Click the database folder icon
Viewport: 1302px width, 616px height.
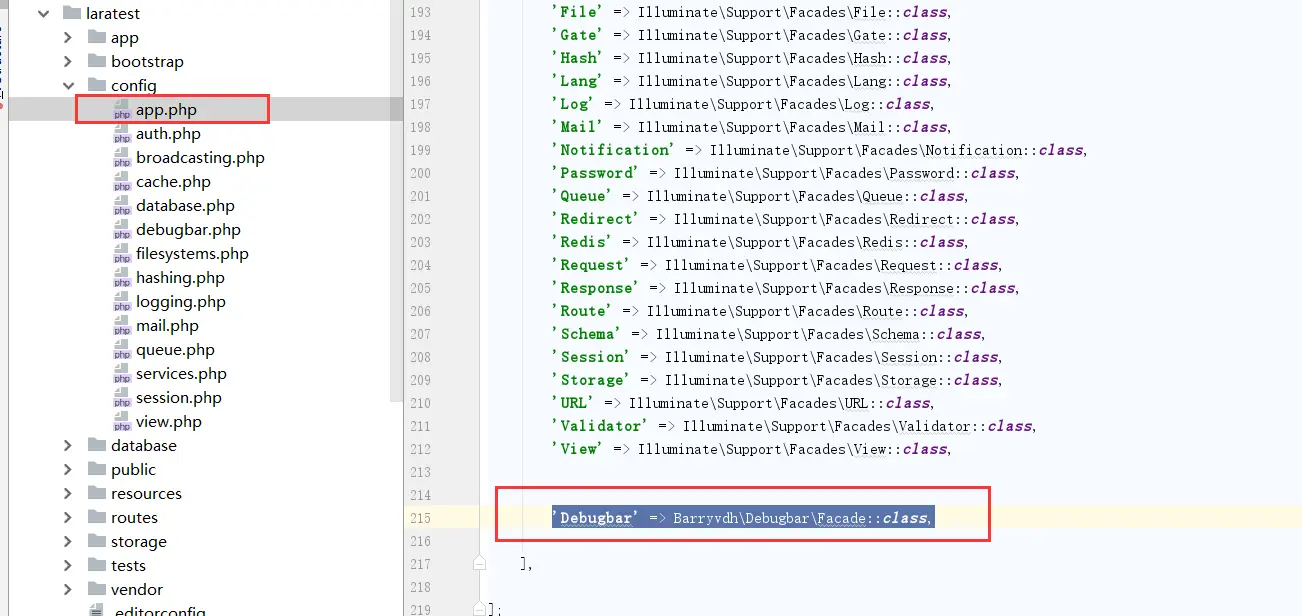(96, 445)
